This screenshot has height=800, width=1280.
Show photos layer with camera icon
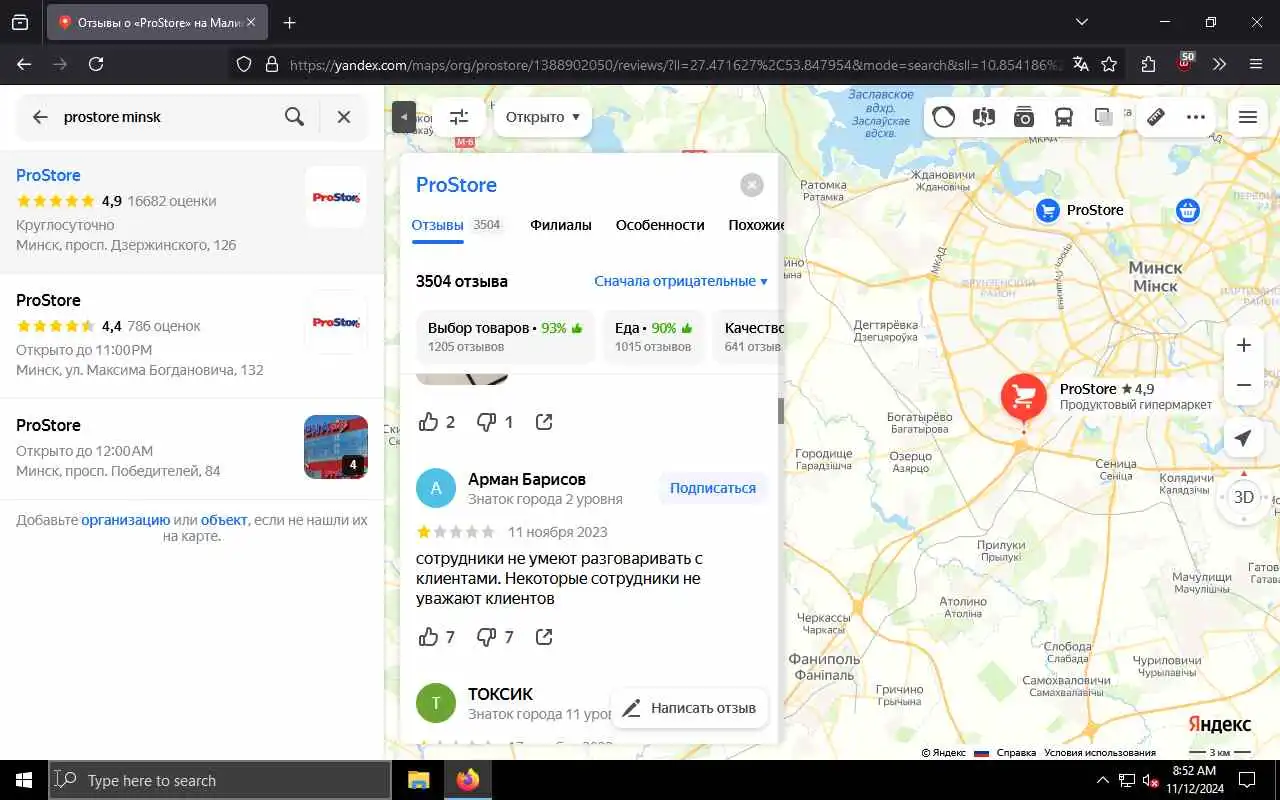coord(1024,117)
